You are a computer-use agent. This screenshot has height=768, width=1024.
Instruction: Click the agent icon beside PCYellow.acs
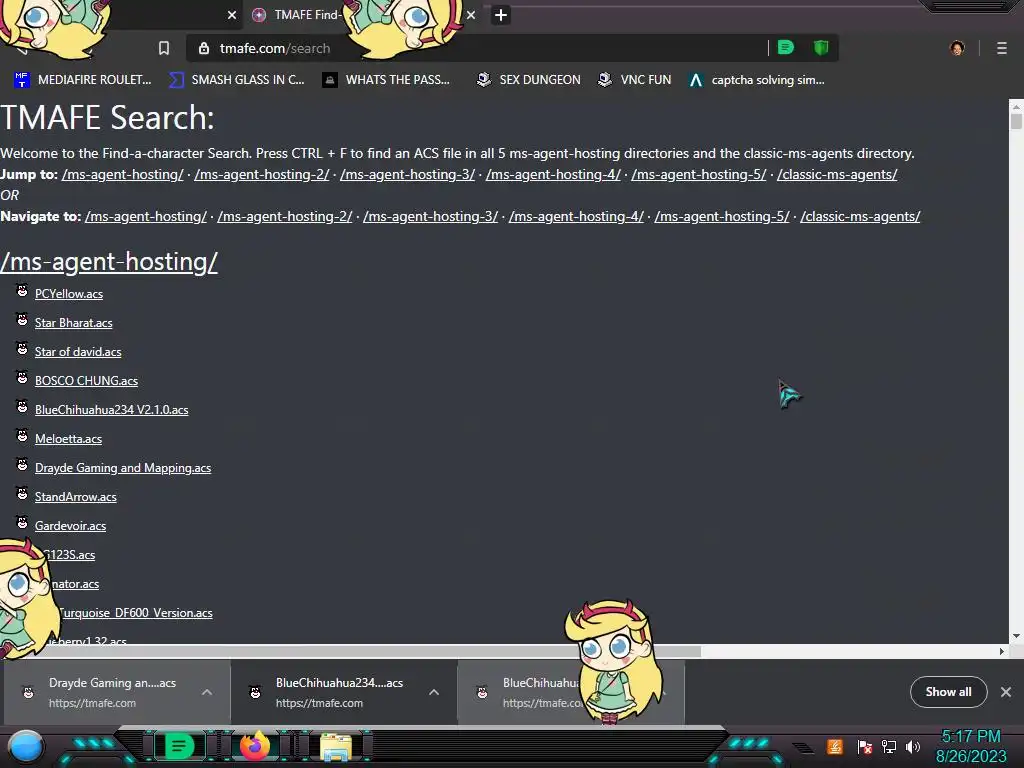click(22, 291)
